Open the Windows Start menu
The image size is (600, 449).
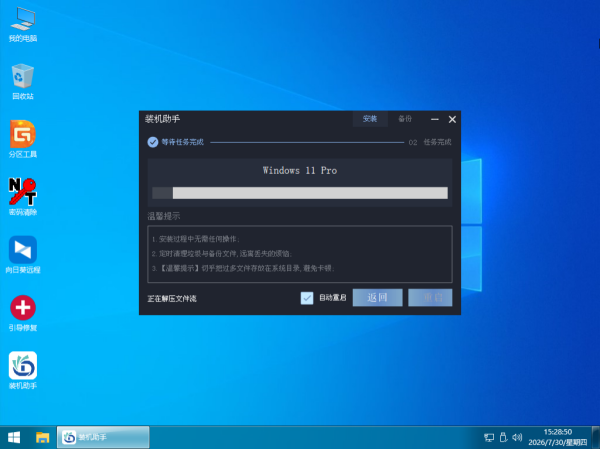(x=14, y=437)
